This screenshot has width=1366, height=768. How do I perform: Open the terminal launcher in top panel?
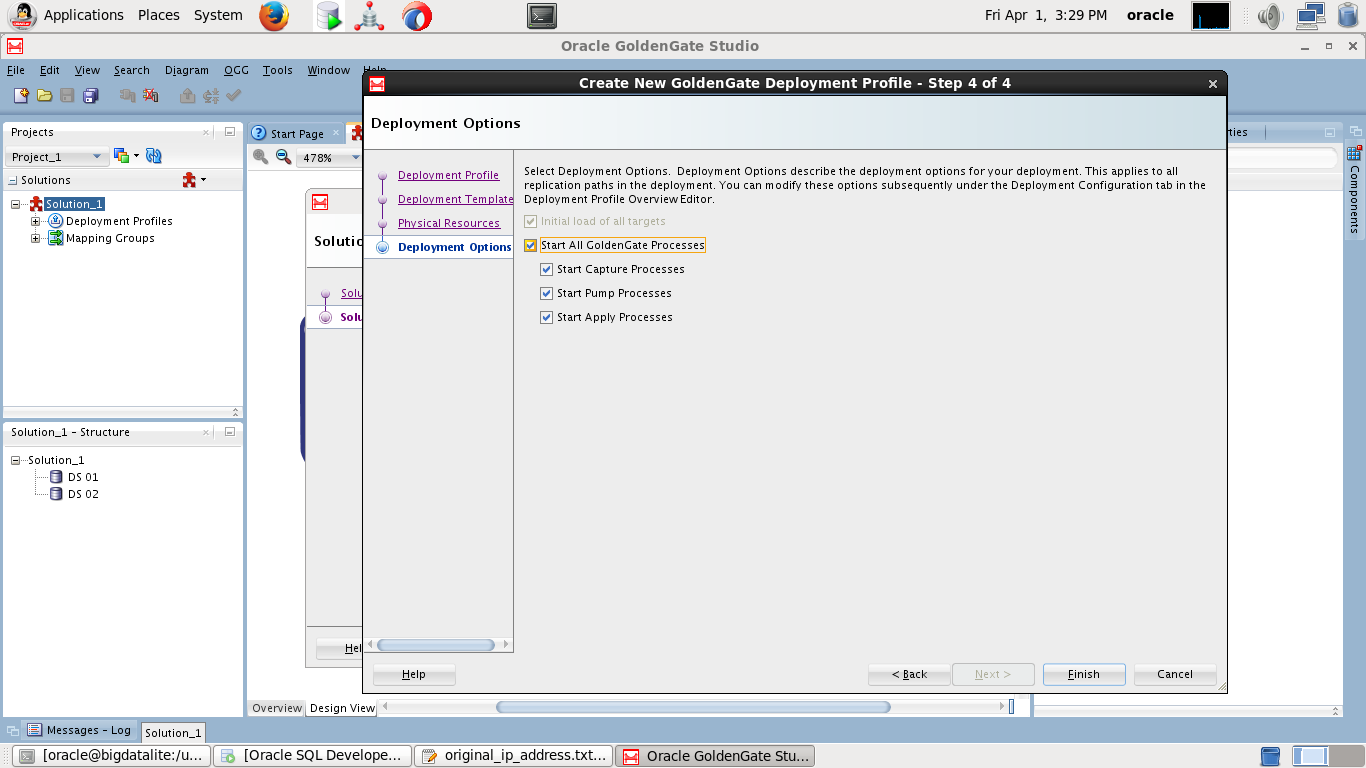point(542,15)
